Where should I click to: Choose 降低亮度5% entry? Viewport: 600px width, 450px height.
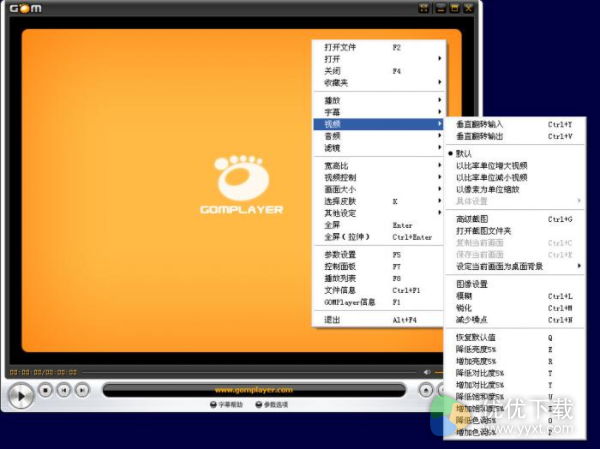[x=515, y=349]
